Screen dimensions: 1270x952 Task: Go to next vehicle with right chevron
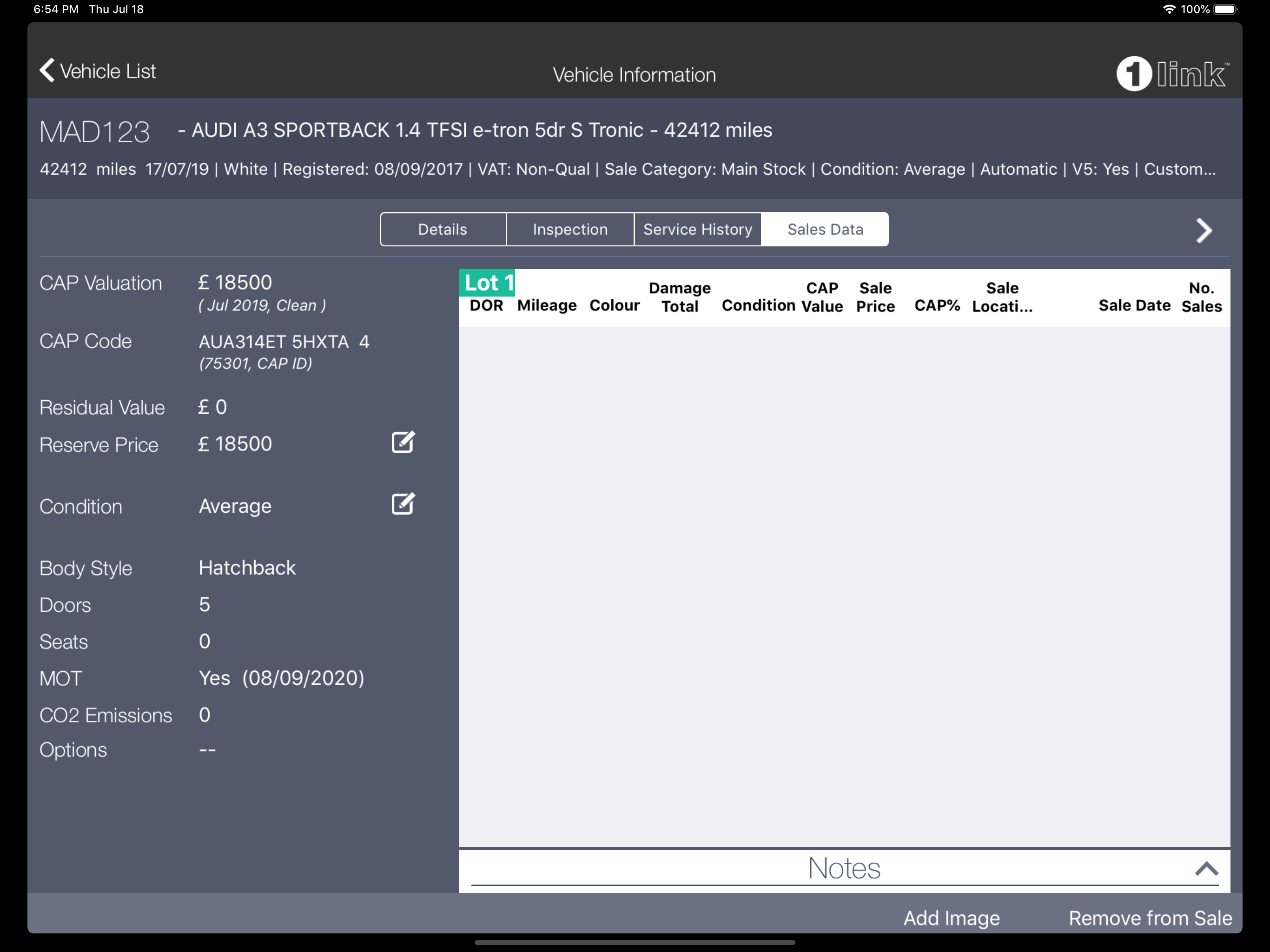[1204, 230]
